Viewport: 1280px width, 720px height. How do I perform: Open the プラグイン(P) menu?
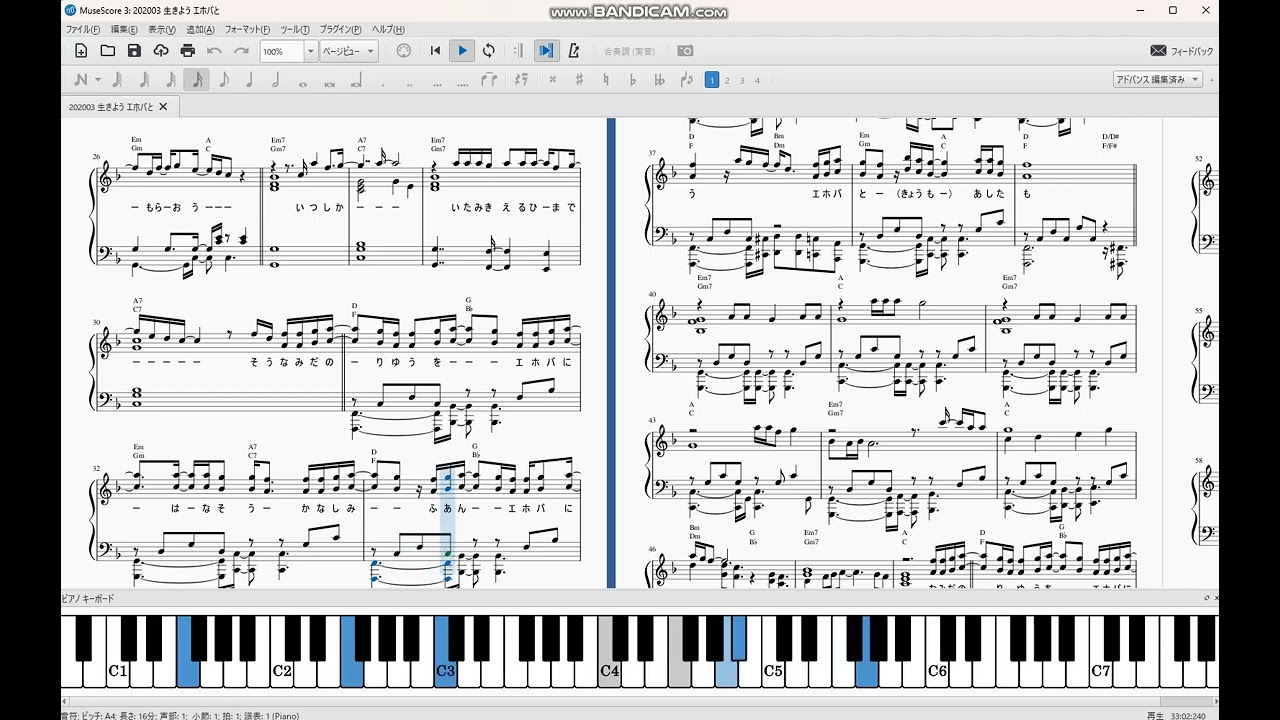coord(342,30)
